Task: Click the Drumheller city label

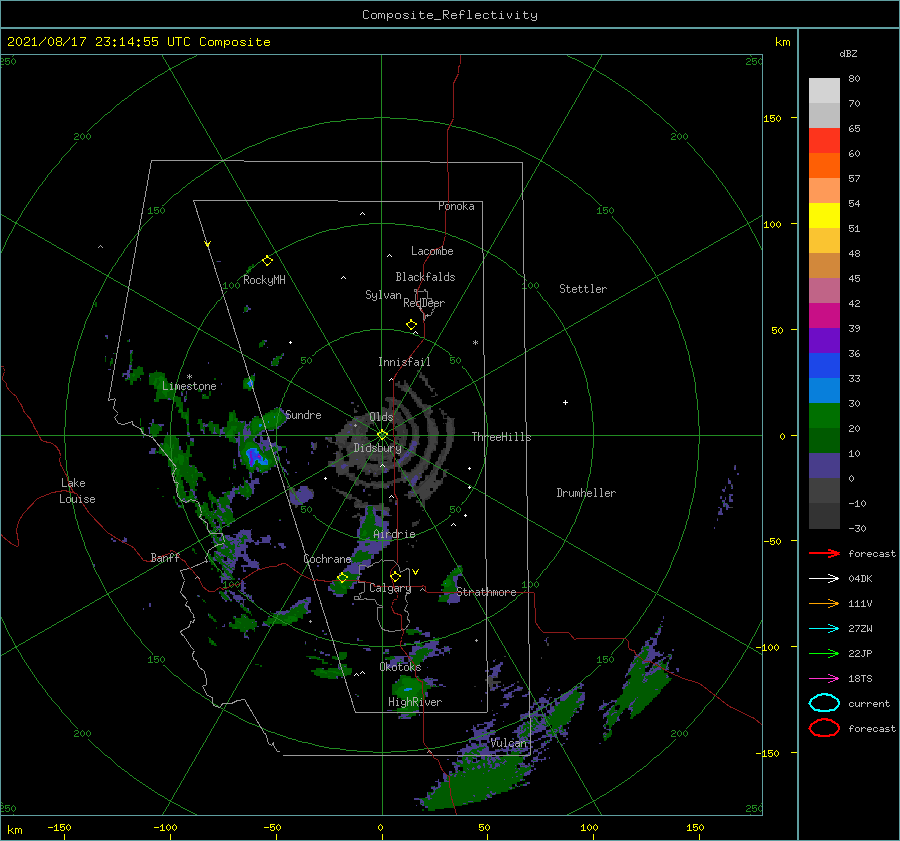Action: click(x=586, y=493)
